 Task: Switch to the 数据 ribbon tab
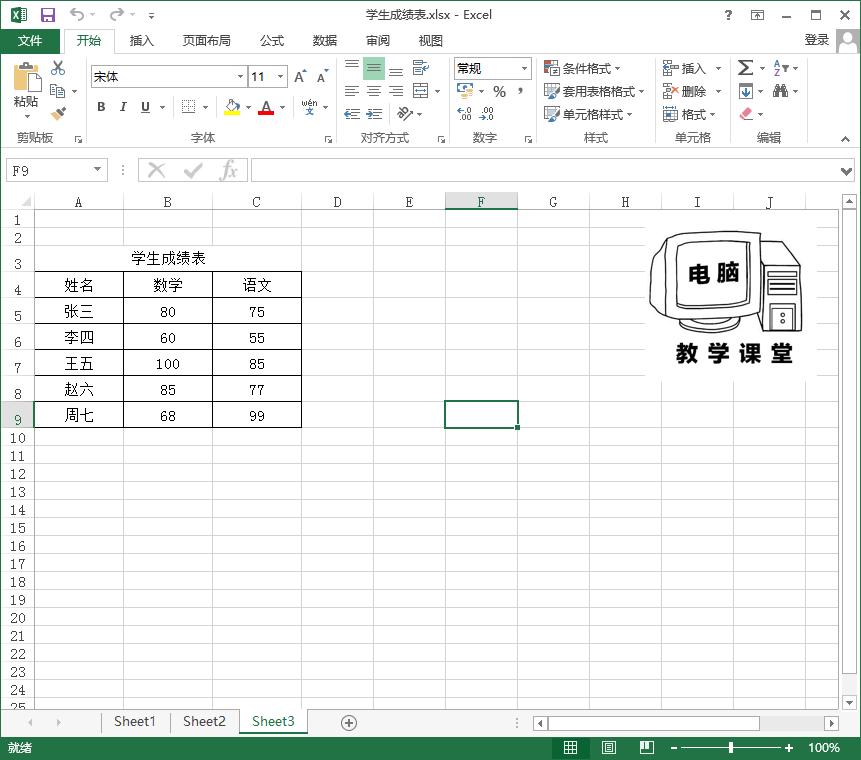[323, 40]
